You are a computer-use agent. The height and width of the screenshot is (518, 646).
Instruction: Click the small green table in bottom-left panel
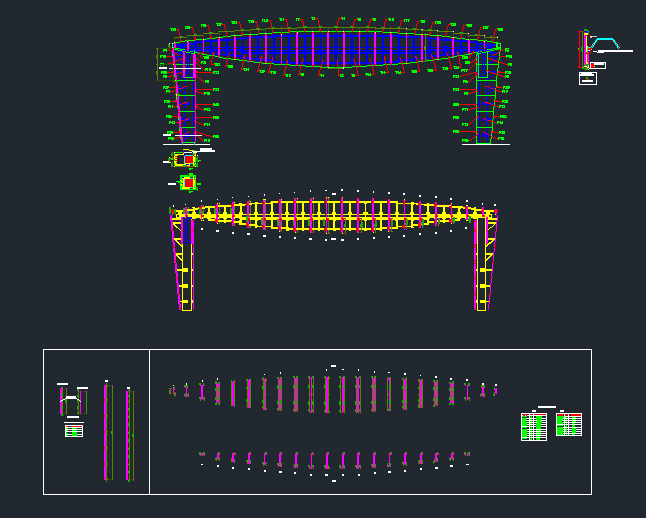[x=73, y=430]
